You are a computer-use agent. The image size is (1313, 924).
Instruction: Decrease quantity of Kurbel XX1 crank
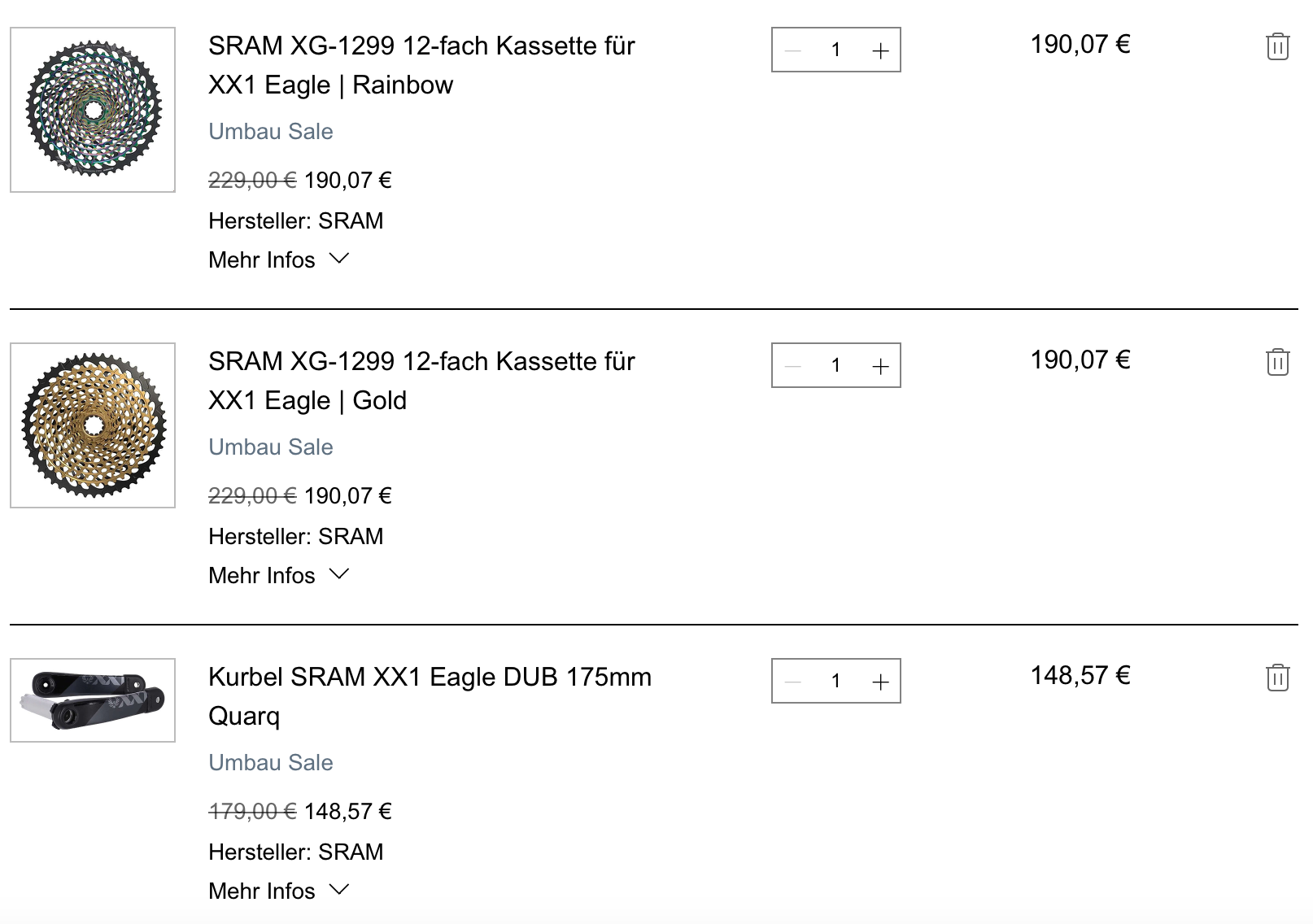click(x=793, y=682)
